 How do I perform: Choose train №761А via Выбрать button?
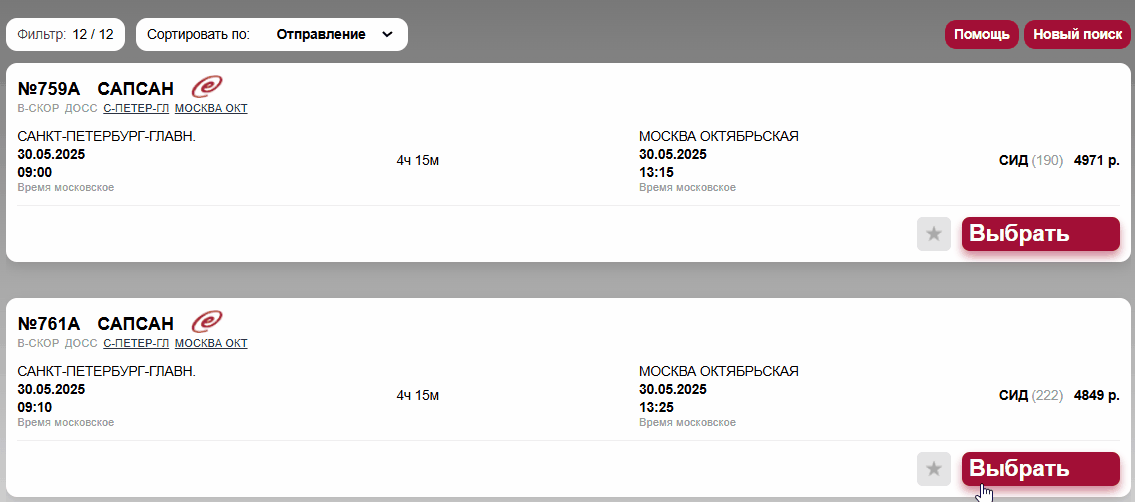pos(1041,469)
